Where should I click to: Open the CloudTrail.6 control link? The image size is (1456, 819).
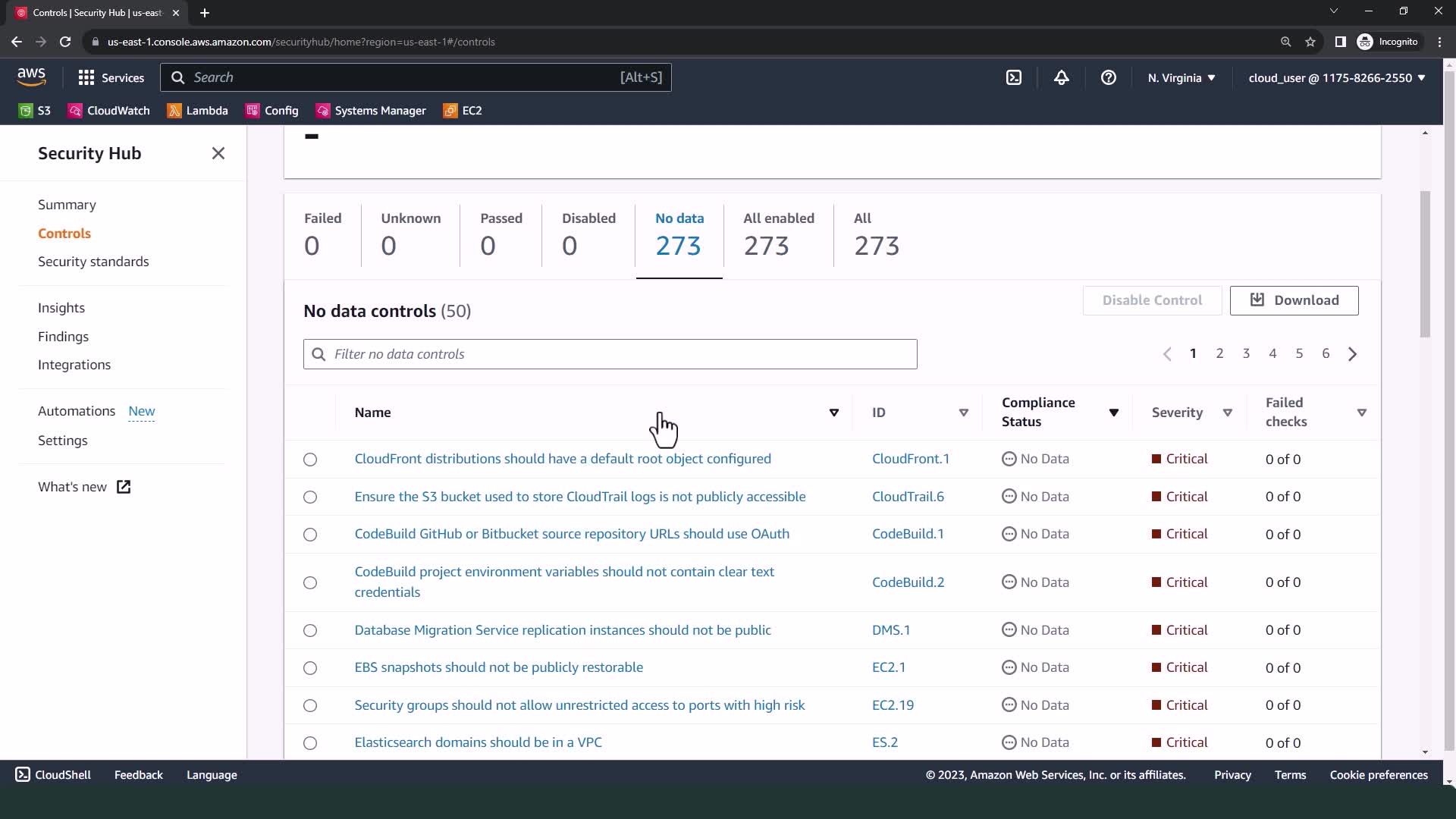click(908, 497)
